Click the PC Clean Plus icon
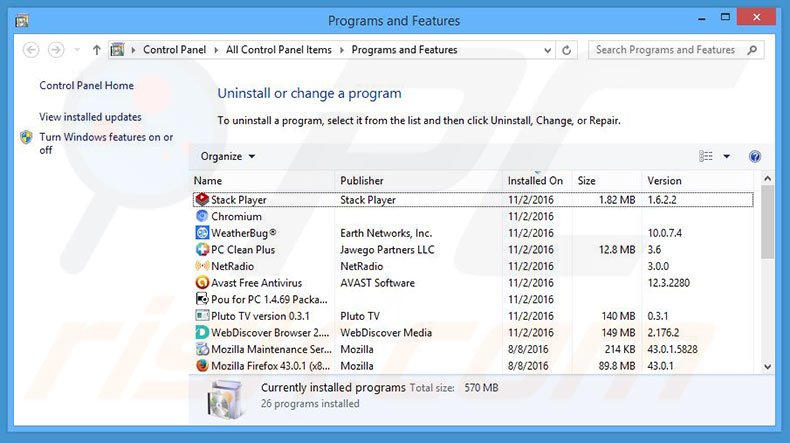 click(202, 249)
